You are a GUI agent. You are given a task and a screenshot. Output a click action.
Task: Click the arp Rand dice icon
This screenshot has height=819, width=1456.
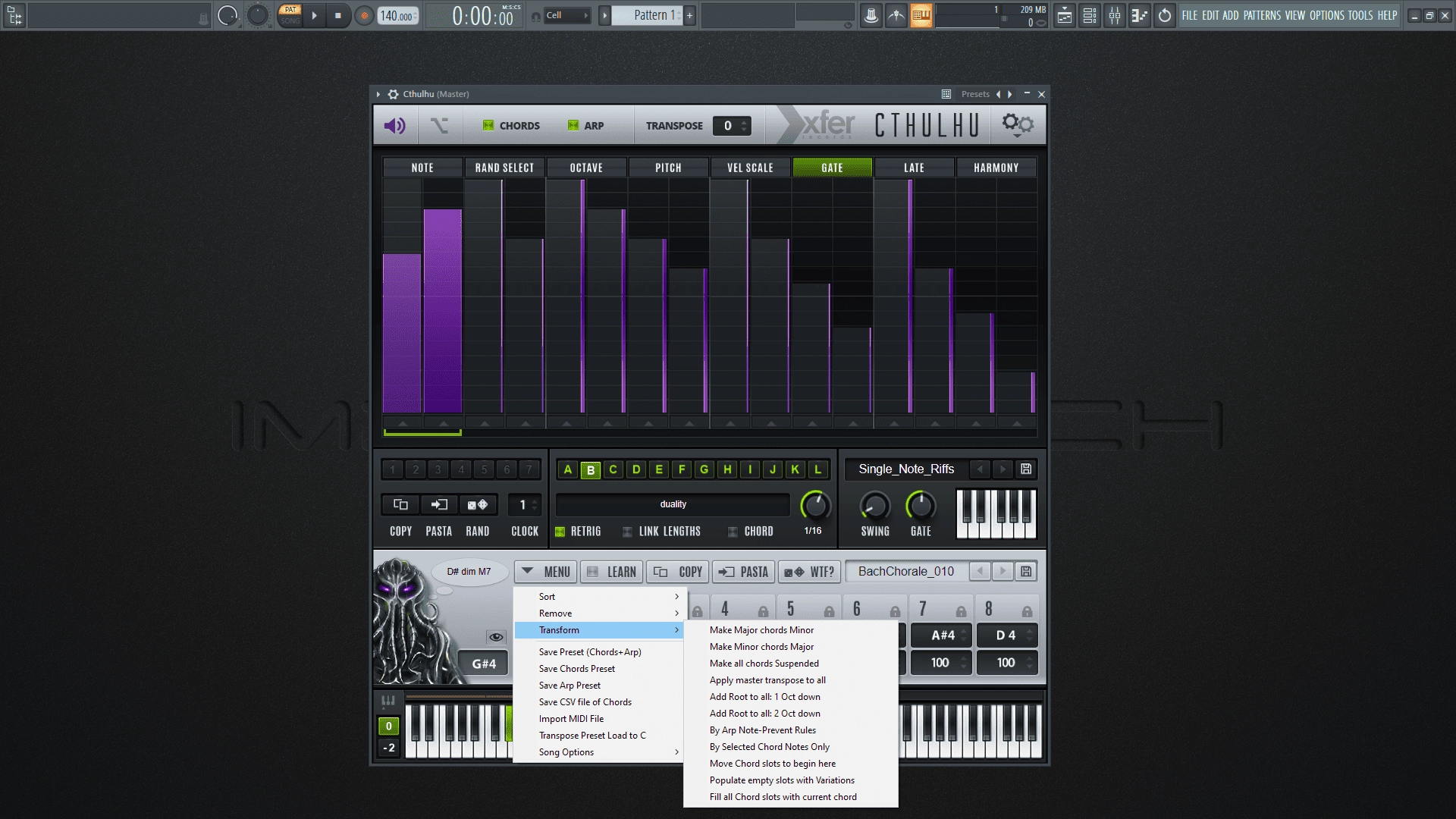477,504
